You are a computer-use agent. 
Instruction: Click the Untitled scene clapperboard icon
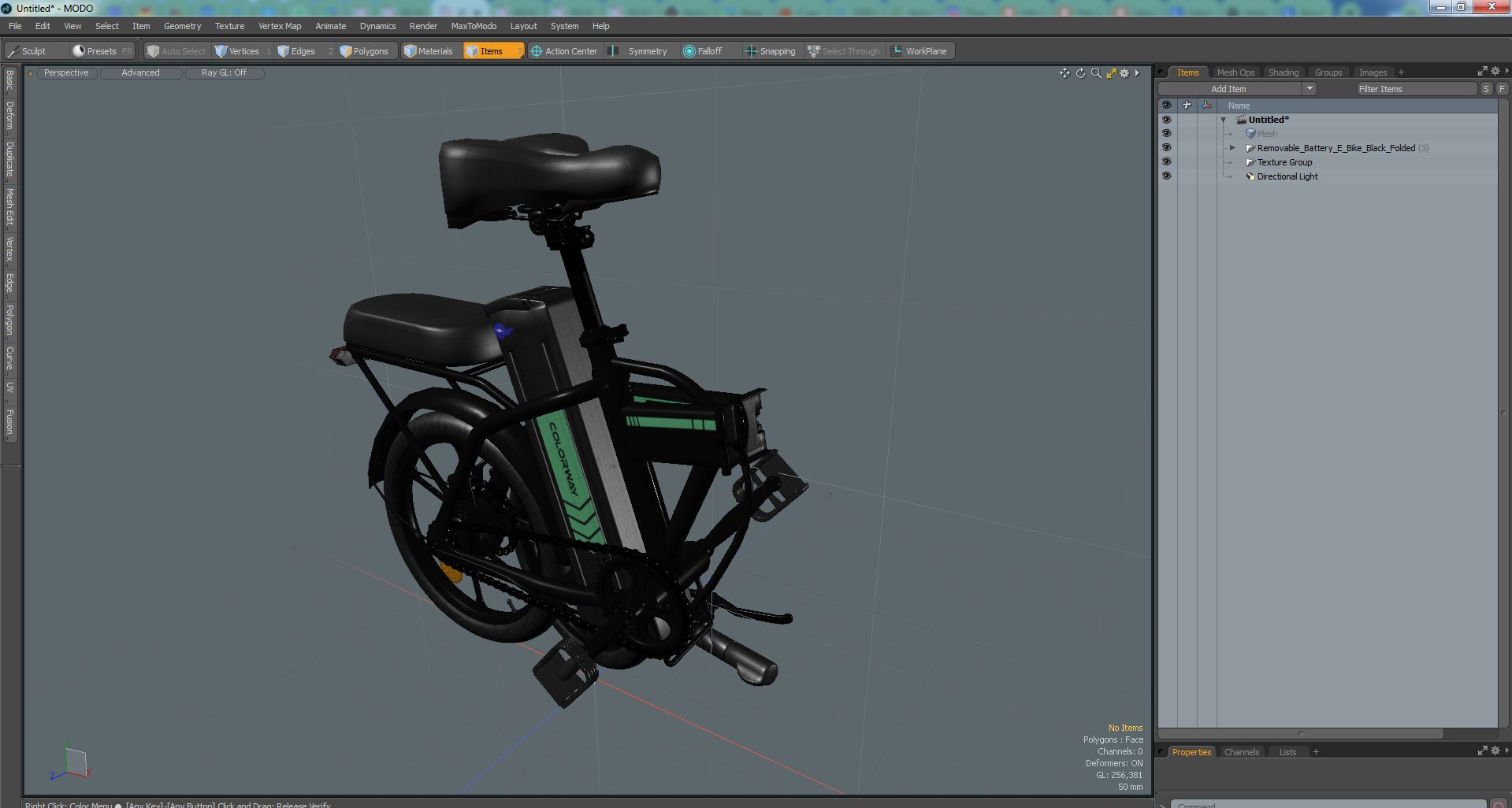[x=1241, y=120]
